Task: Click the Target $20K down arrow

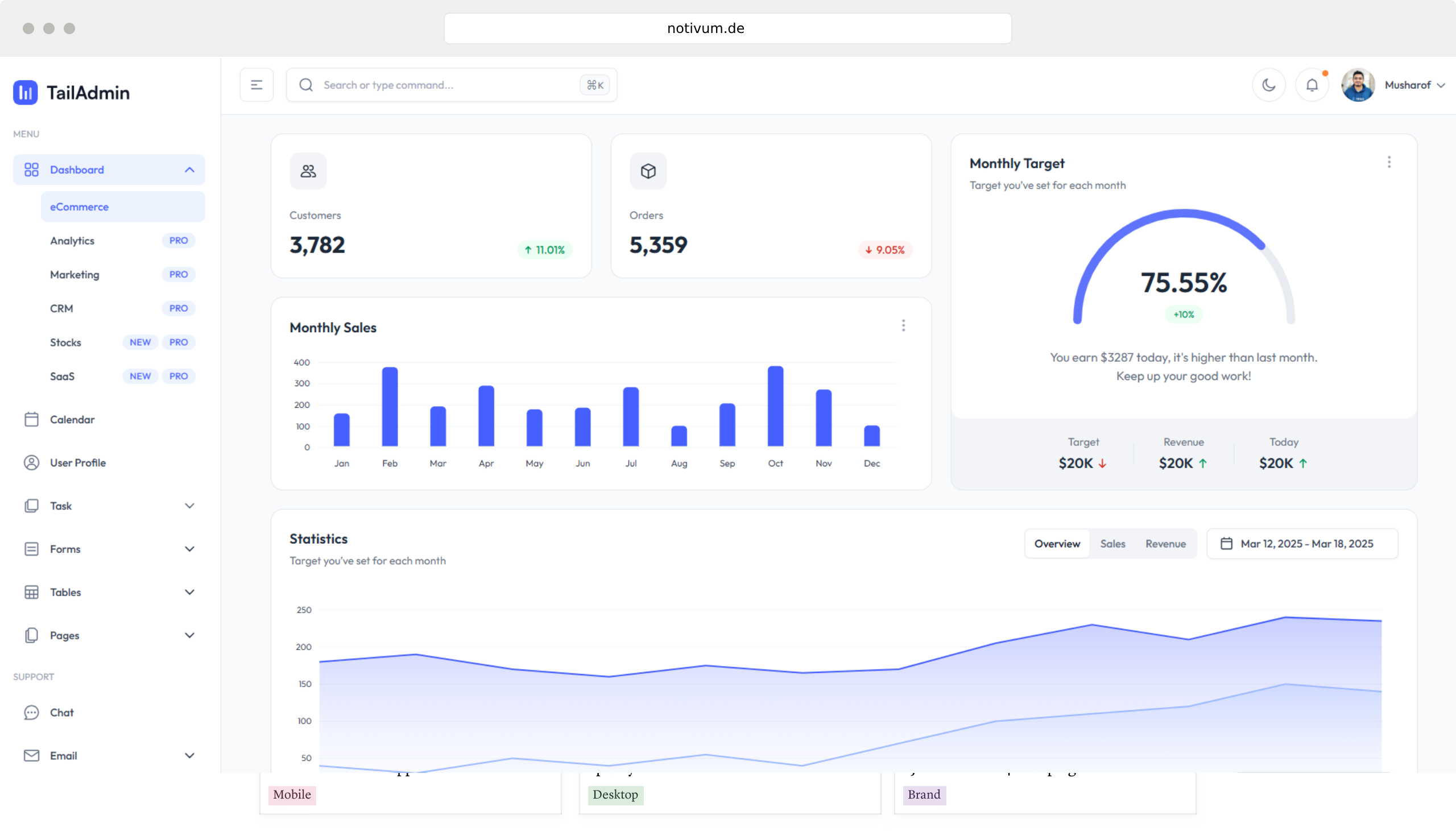Action: point(1103,464)
